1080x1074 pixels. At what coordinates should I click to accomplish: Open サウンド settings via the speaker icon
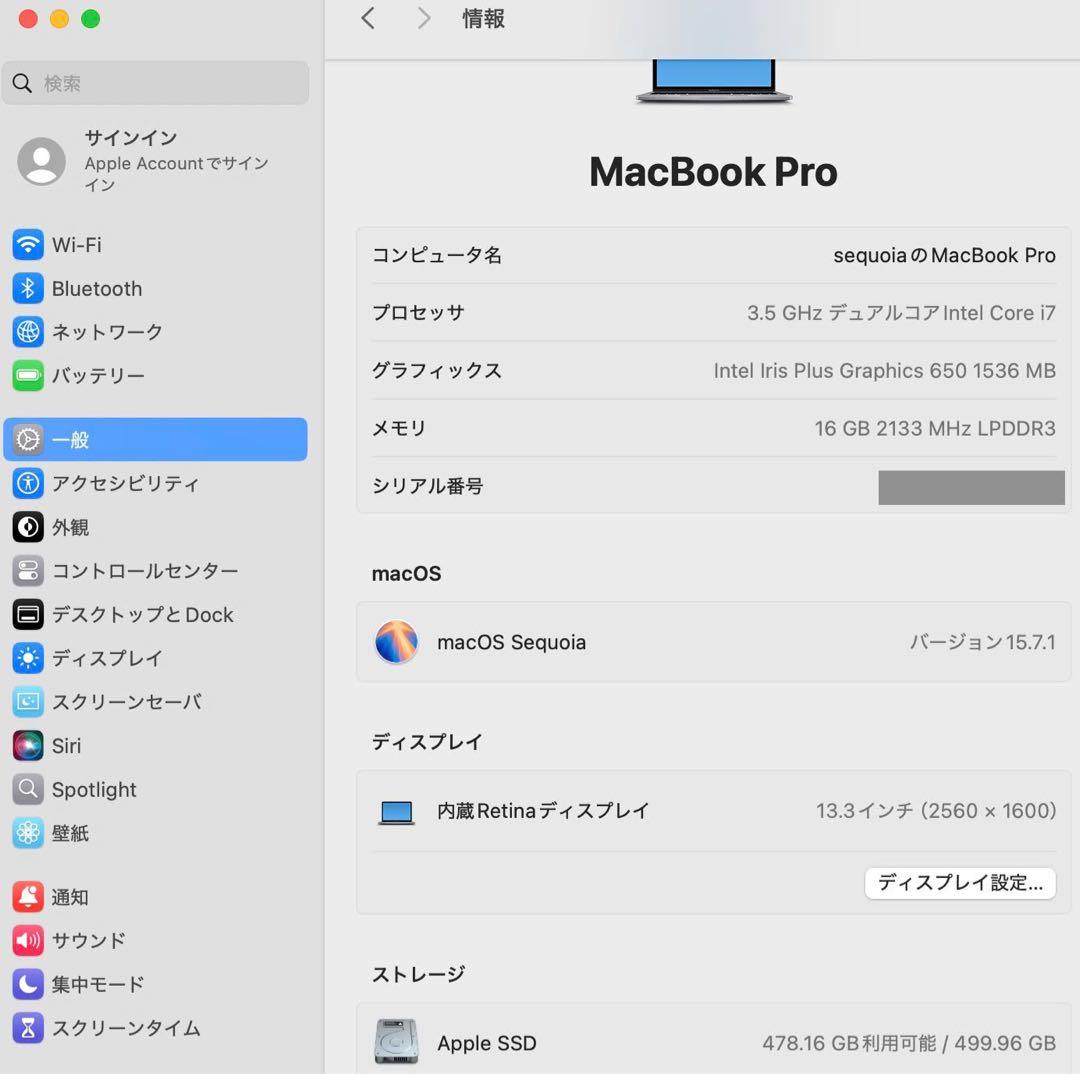pos(27,940)
